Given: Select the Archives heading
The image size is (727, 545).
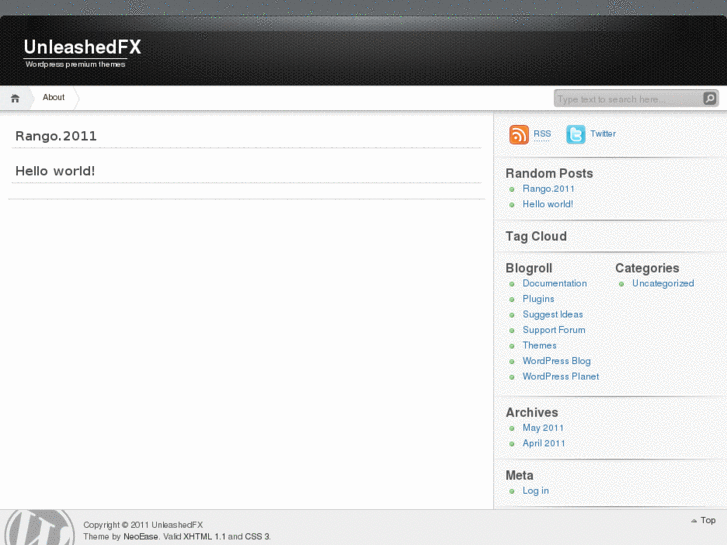Looking at the screenshot, I should (x=532, y=412).
